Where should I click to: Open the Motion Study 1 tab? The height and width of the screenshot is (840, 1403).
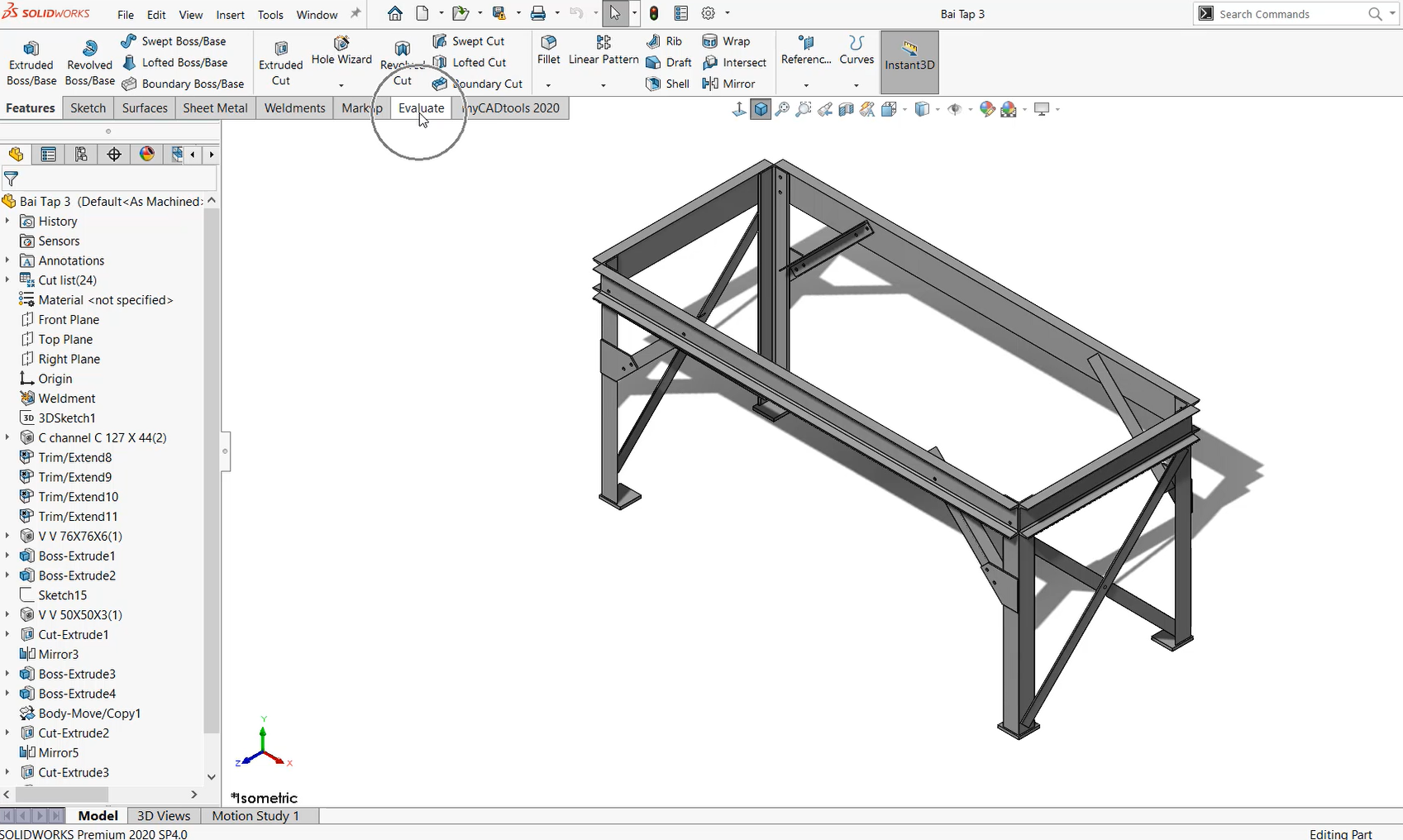click(x=255, y=816)
